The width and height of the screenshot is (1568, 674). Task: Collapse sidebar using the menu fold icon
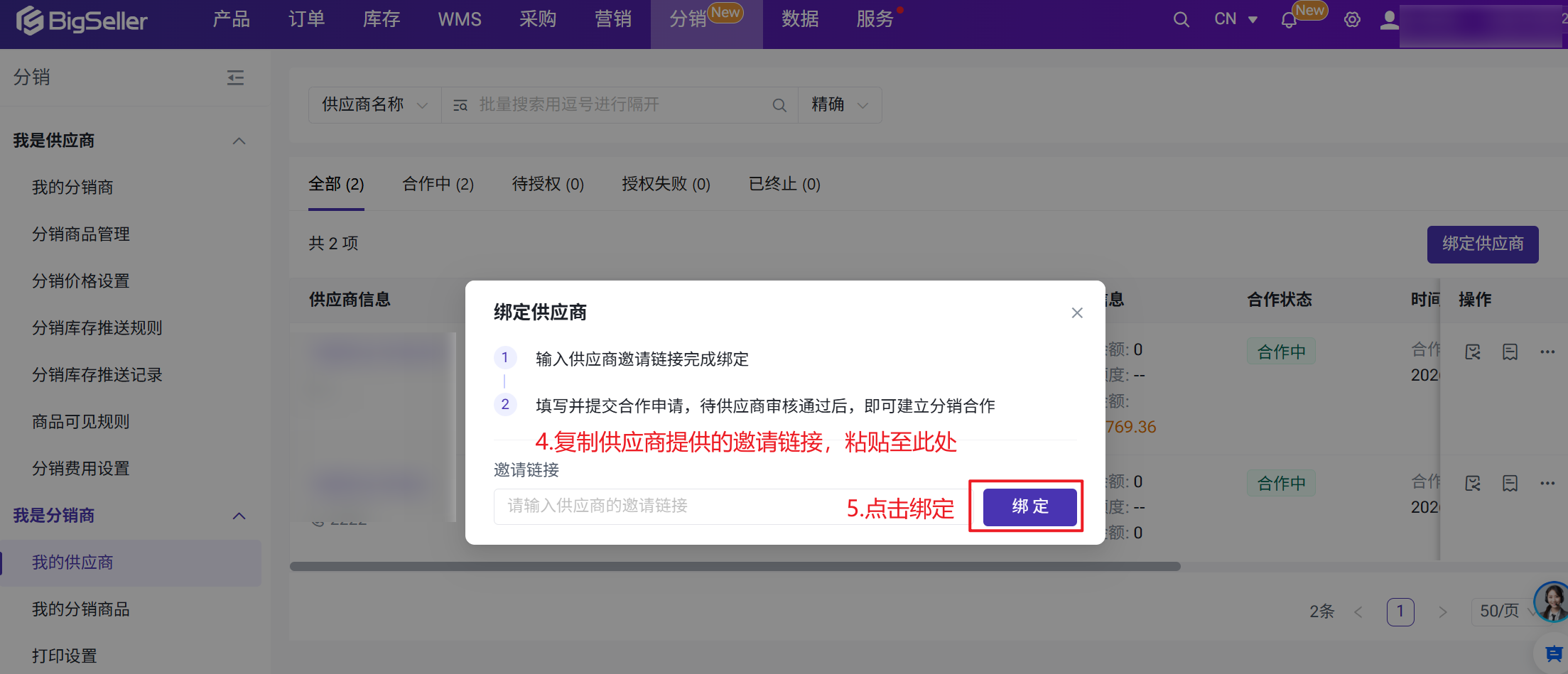click(235, 77)
